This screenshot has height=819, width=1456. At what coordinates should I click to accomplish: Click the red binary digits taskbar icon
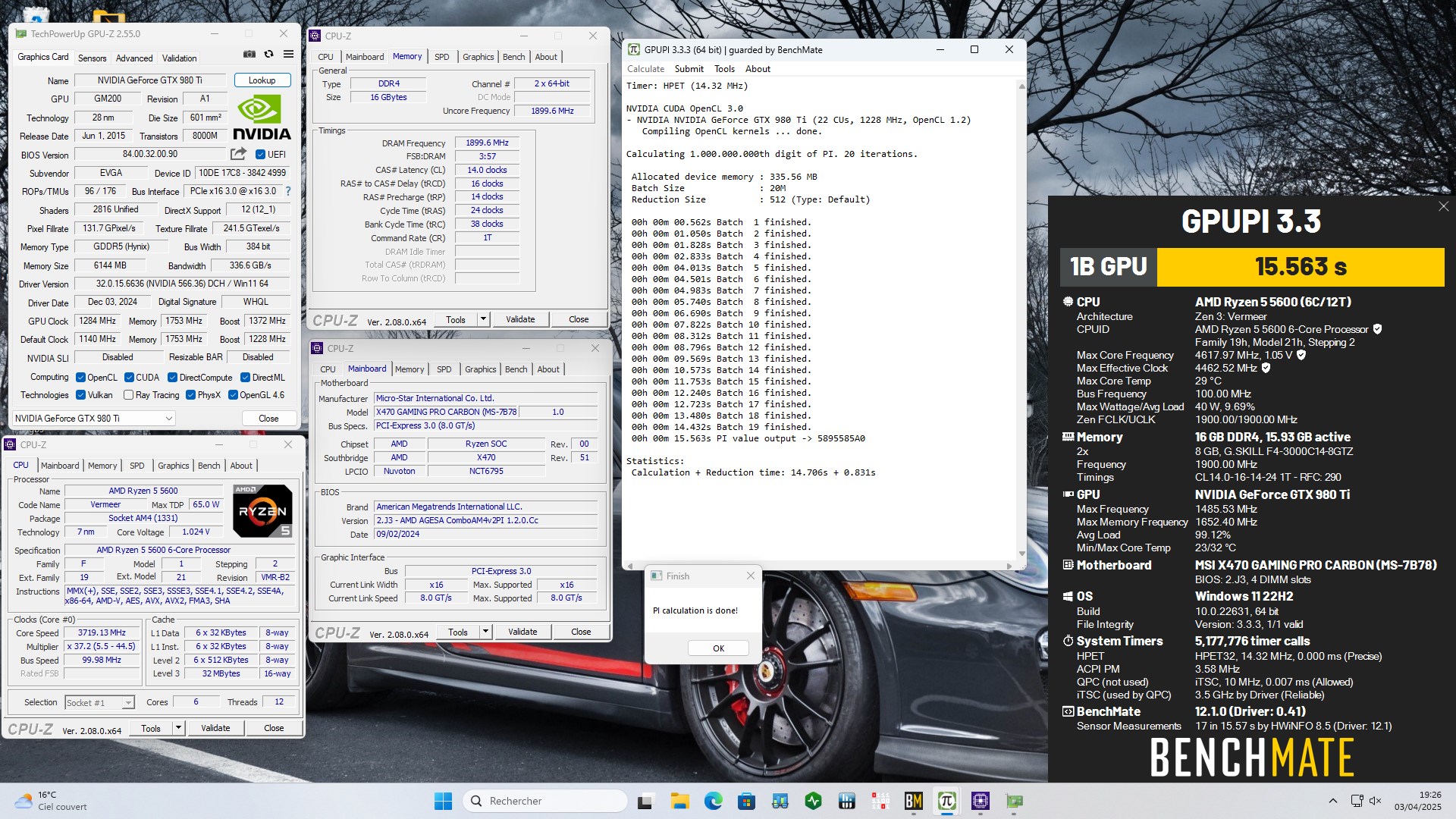click(880, 801)
